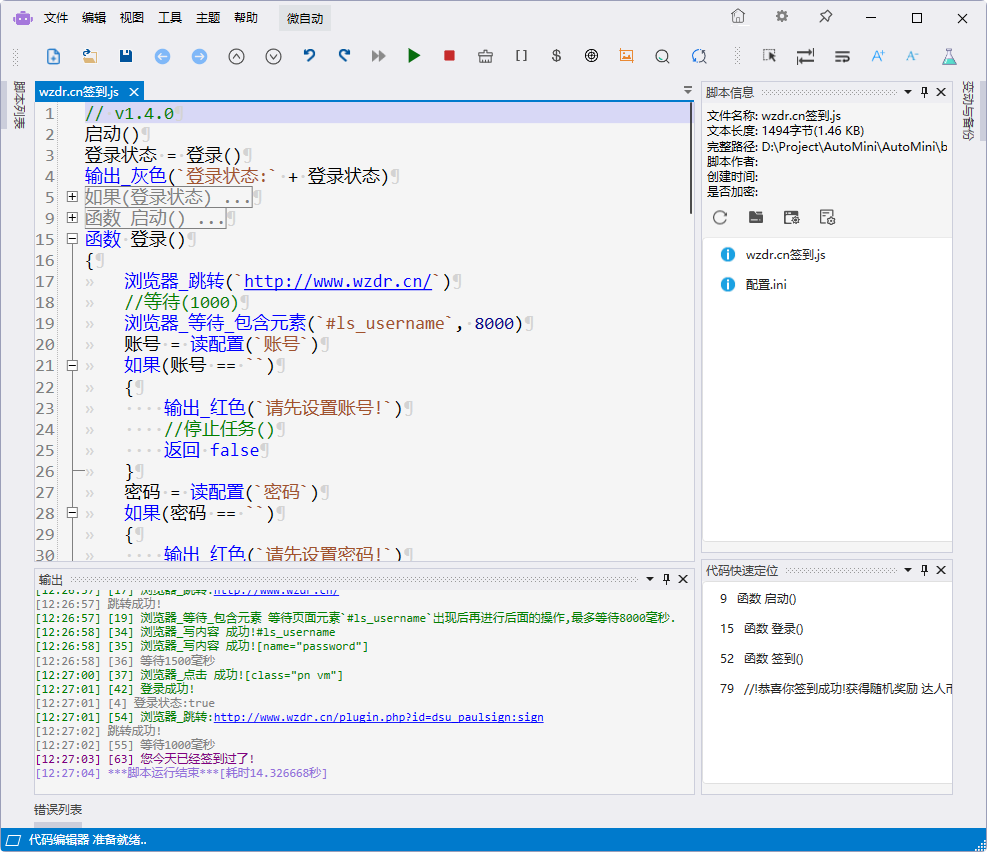Click the undo arrow in the toolbar
987x852 pixels.
click(x=309, y=56)
